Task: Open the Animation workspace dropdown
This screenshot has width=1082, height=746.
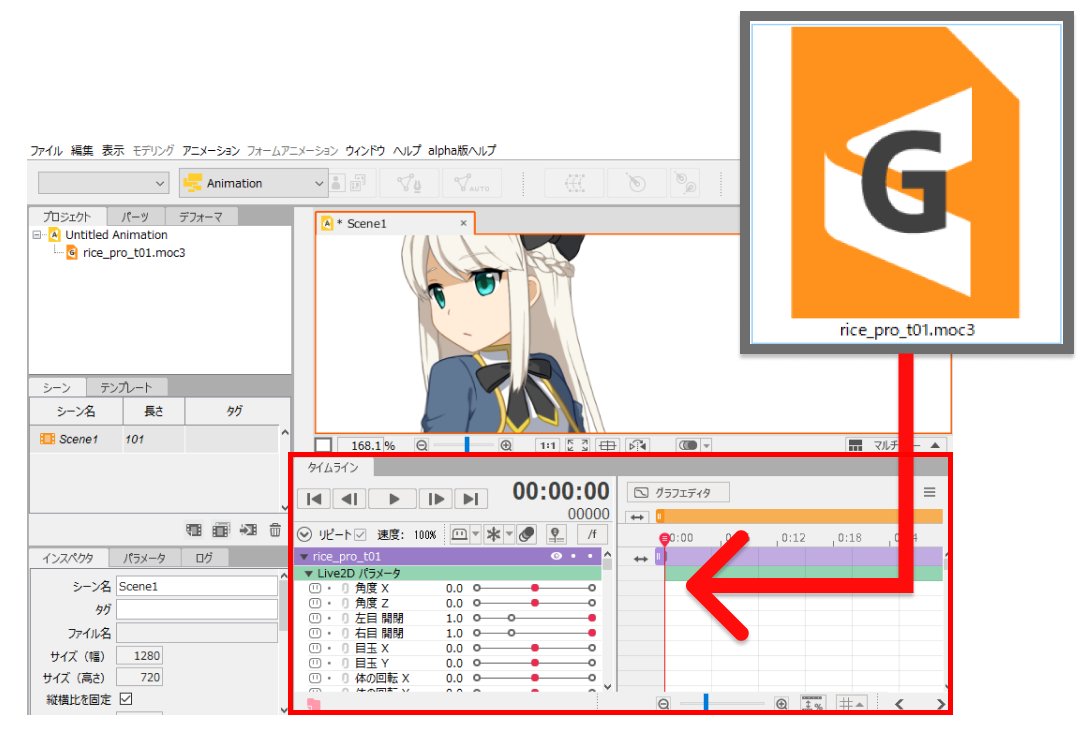Action: tap(253, 183)
